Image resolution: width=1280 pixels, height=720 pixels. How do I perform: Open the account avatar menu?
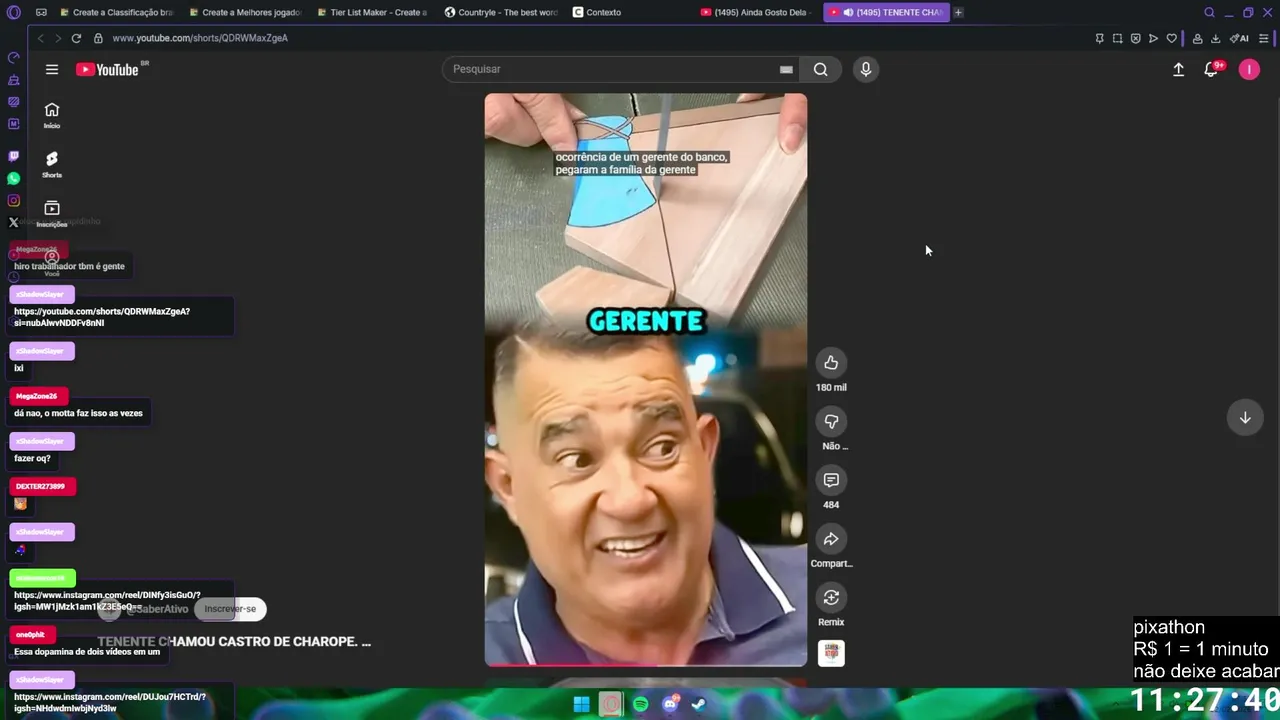point(1249,69)
